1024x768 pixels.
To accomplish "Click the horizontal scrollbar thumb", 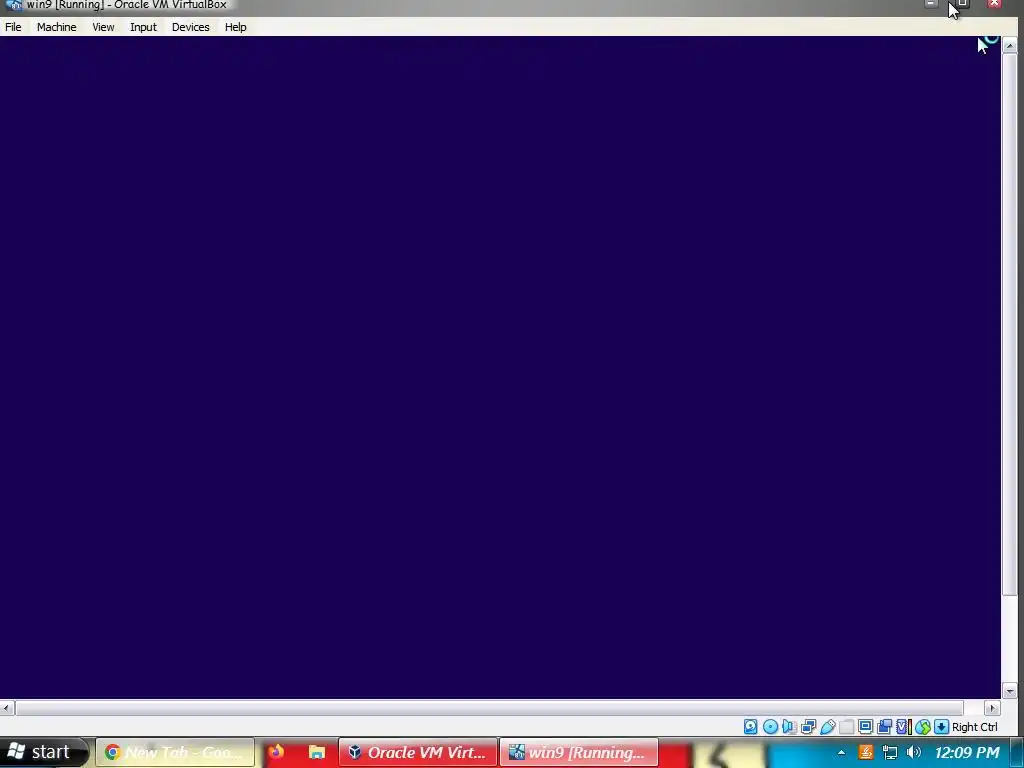I will click(489, 708).
